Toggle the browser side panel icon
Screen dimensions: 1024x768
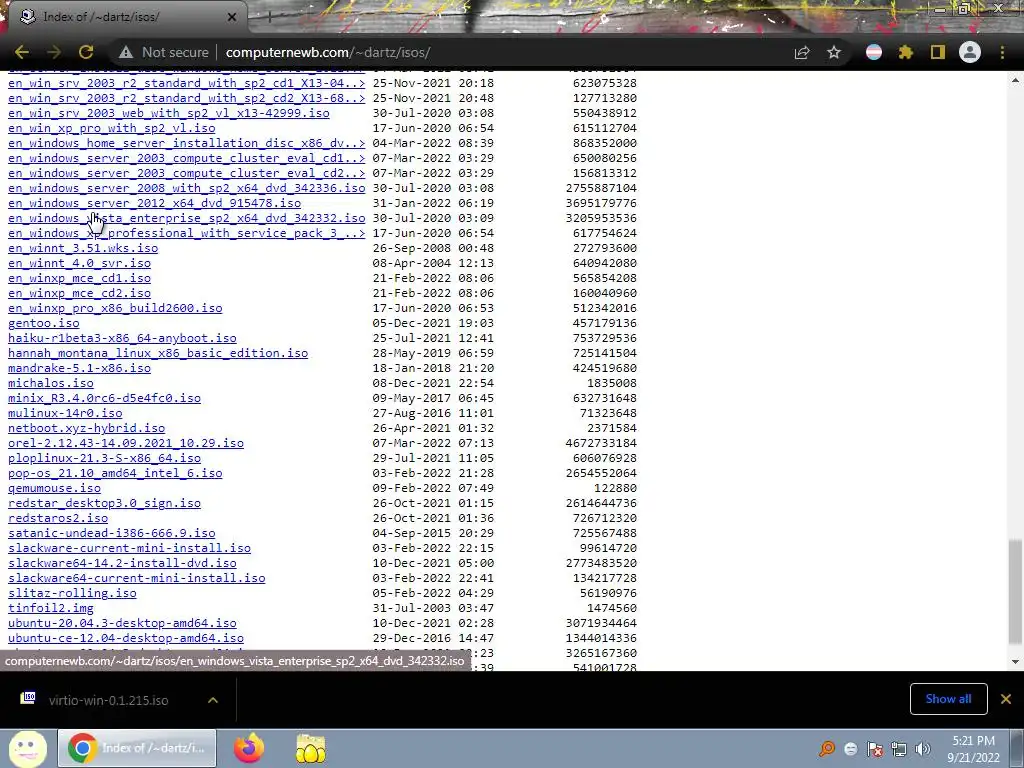938,52
